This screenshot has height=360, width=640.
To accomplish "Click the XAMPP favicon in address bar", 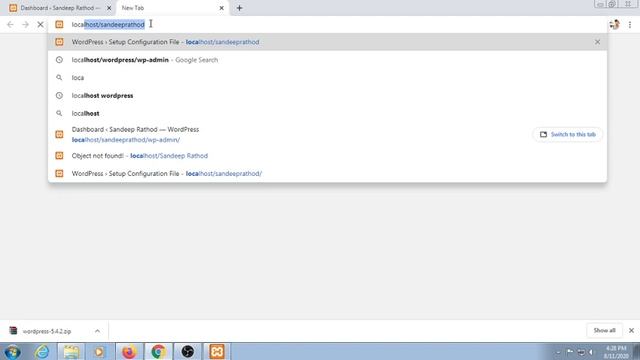I will pos(59,24).
